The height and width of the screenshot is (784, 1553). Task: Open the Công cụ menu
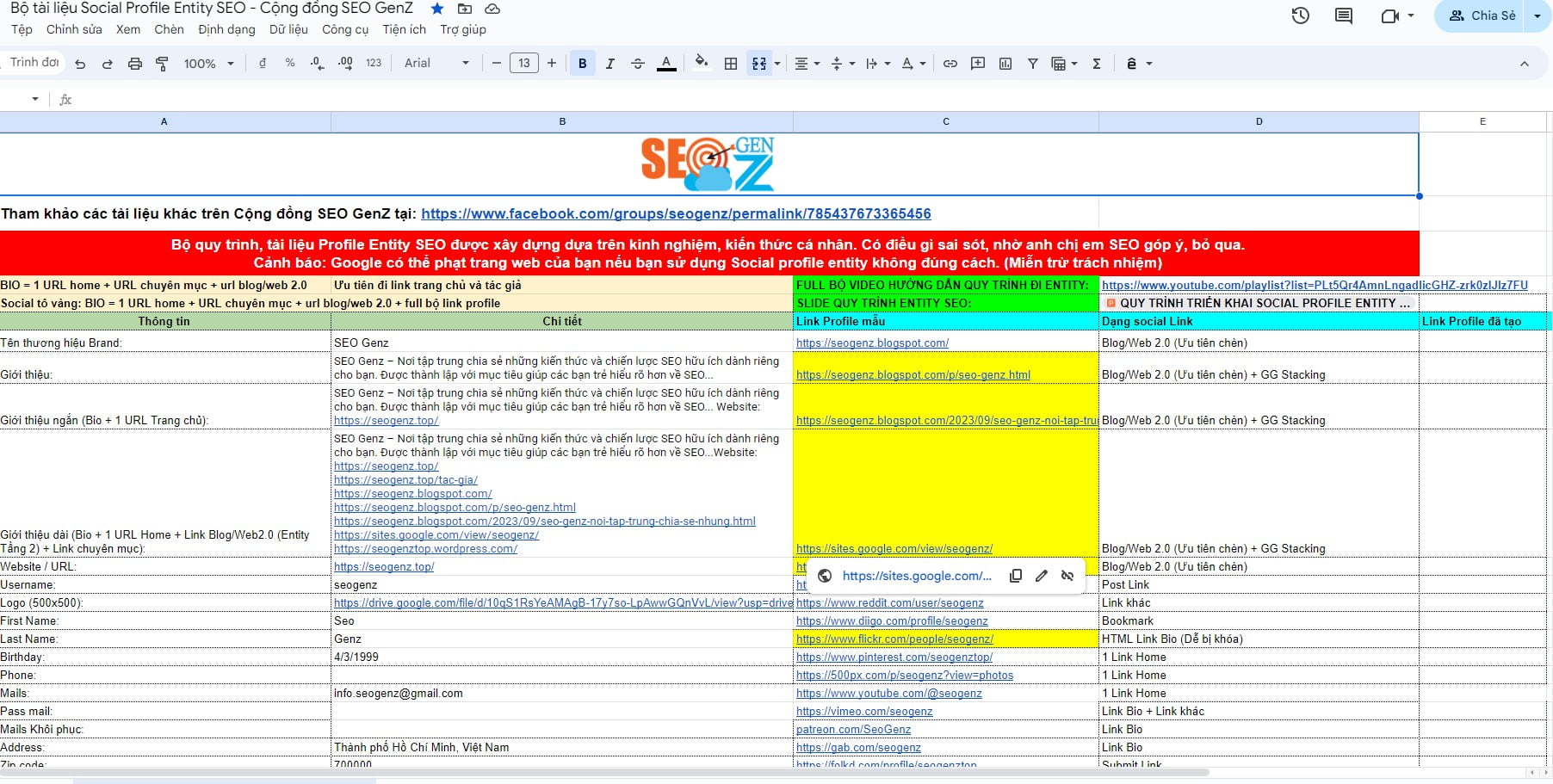tap(345, 29)
